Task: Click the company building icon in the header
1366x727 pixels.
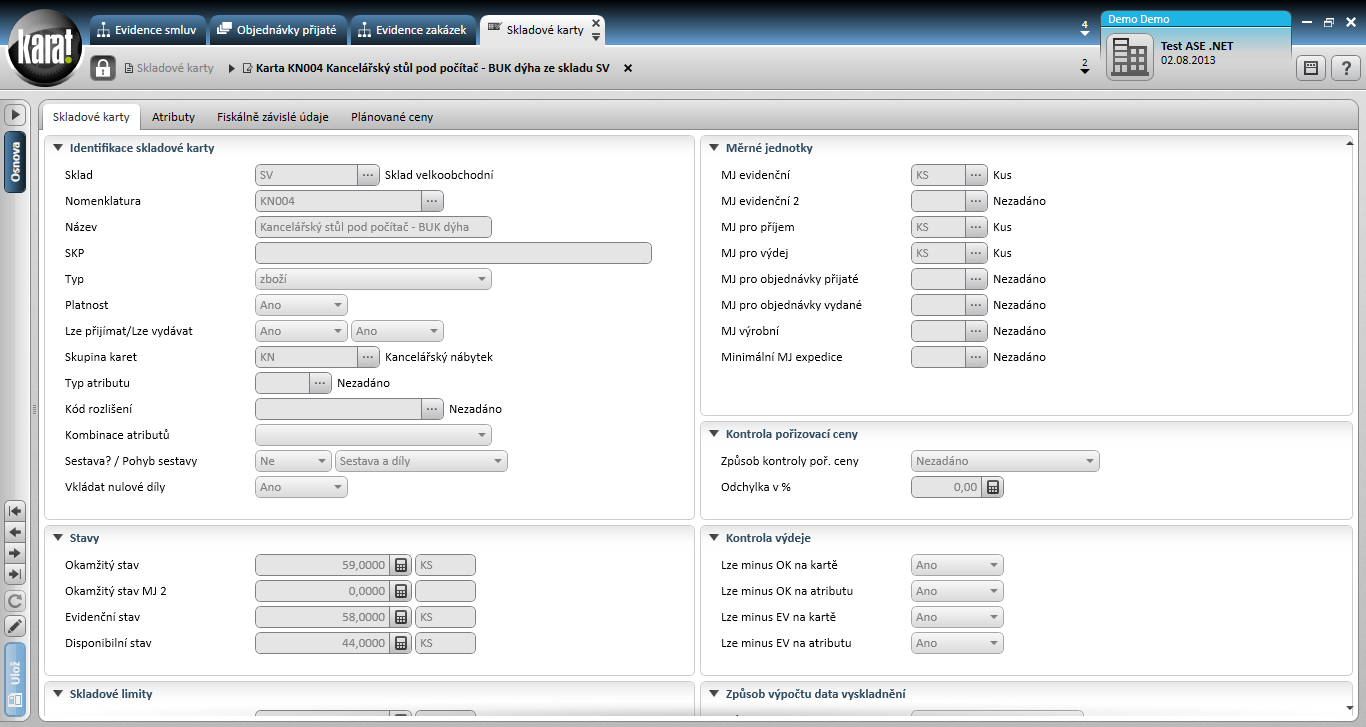Action: click(x=1130, y=56)
